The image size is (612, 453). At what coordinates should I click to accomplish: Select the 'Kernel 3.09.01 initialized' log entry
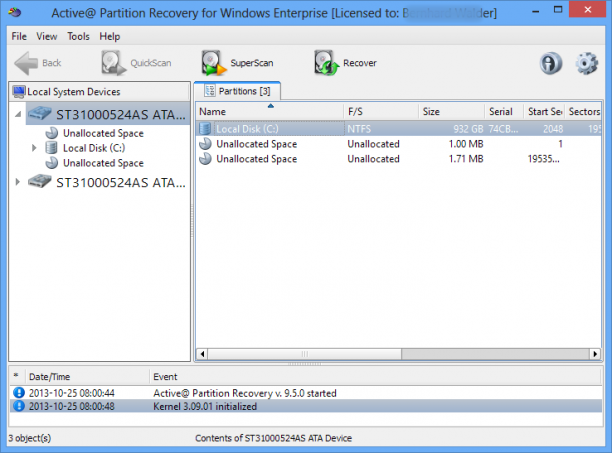(x=305, y=406)
